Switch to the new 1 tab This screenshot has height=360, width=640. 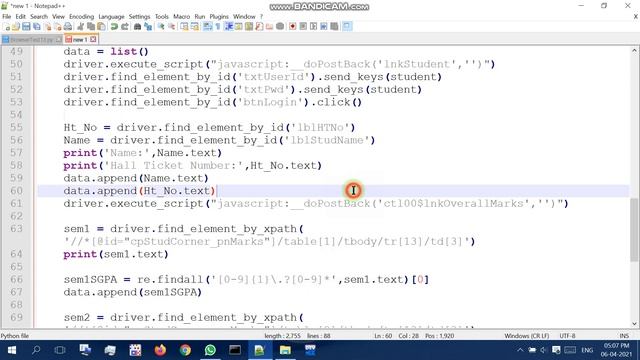click(x=80, y=40)
